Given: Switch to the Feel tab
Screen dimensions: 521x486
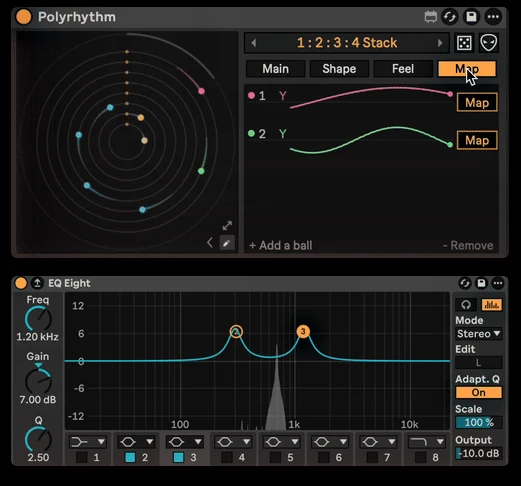Looking at the screenshot, I should [x=403, y=69].
